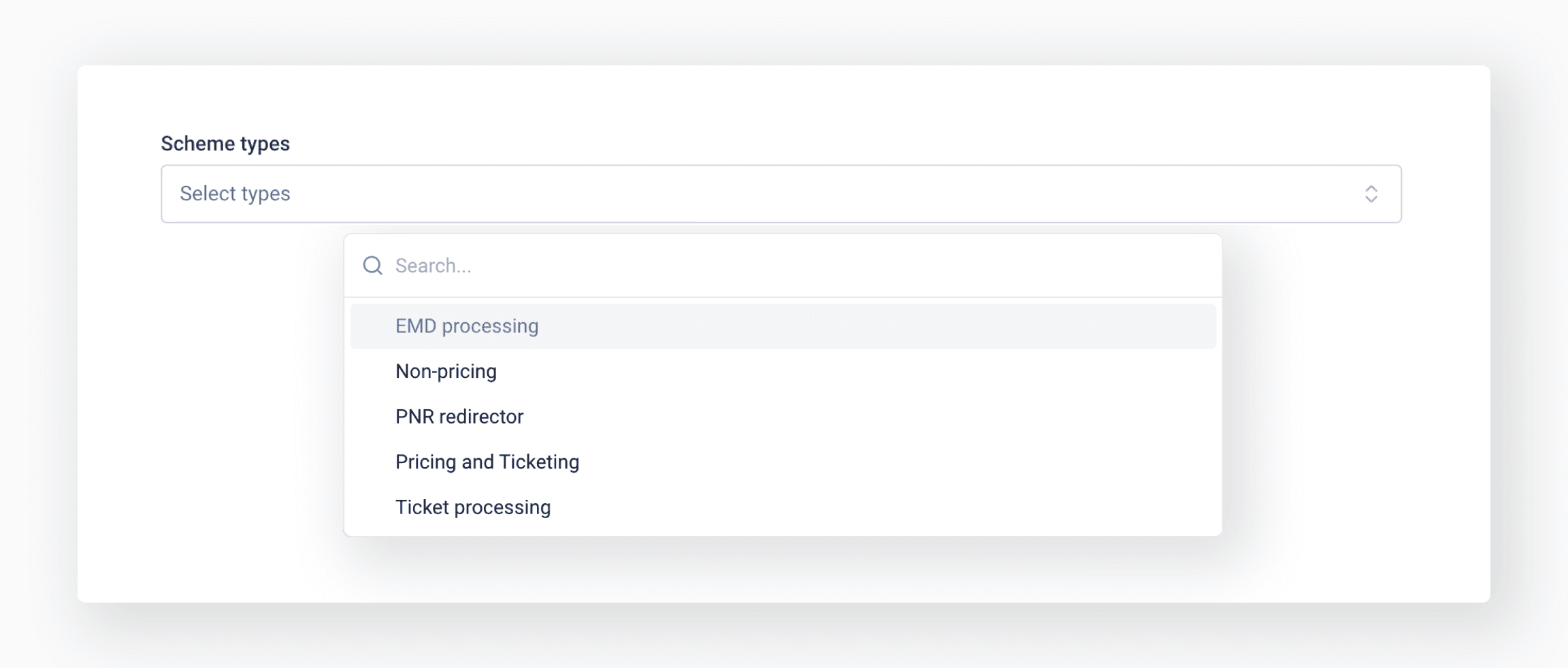This screenshot has height=668, width=1568.
Task: Collapse the Scheme types dropdown via its arrows
Action: (1371, 194)
